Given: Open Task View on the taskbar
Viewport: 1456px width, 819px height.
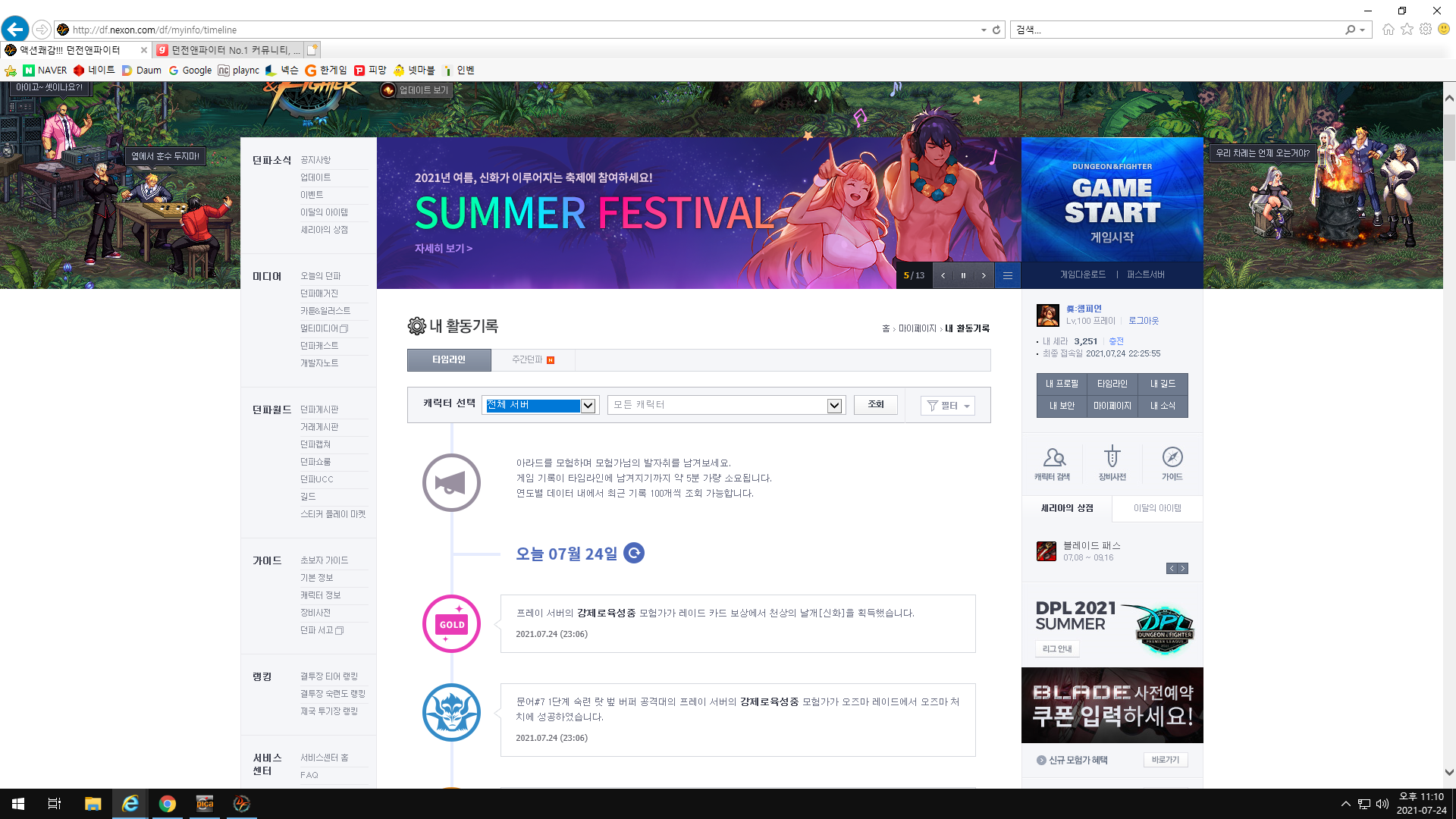Looking at the screenshot, I should (55, 804).
